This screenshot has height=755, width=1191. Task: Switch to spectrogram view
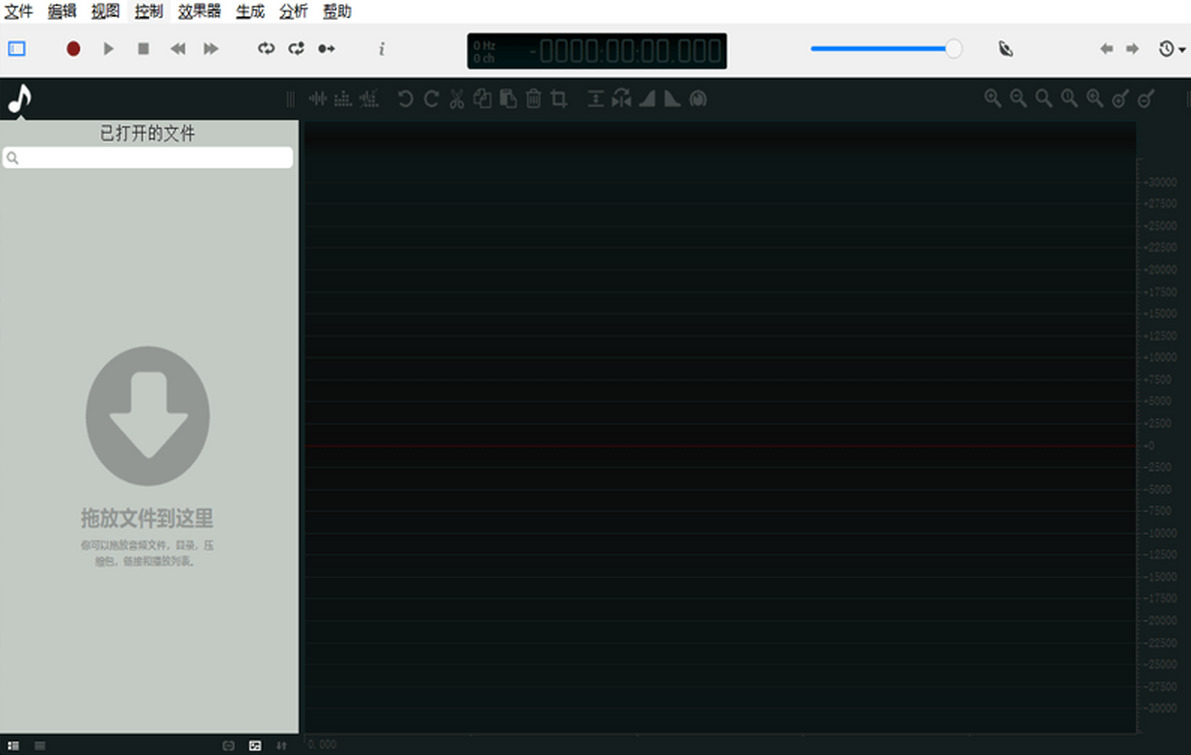(x=343, y=99)
